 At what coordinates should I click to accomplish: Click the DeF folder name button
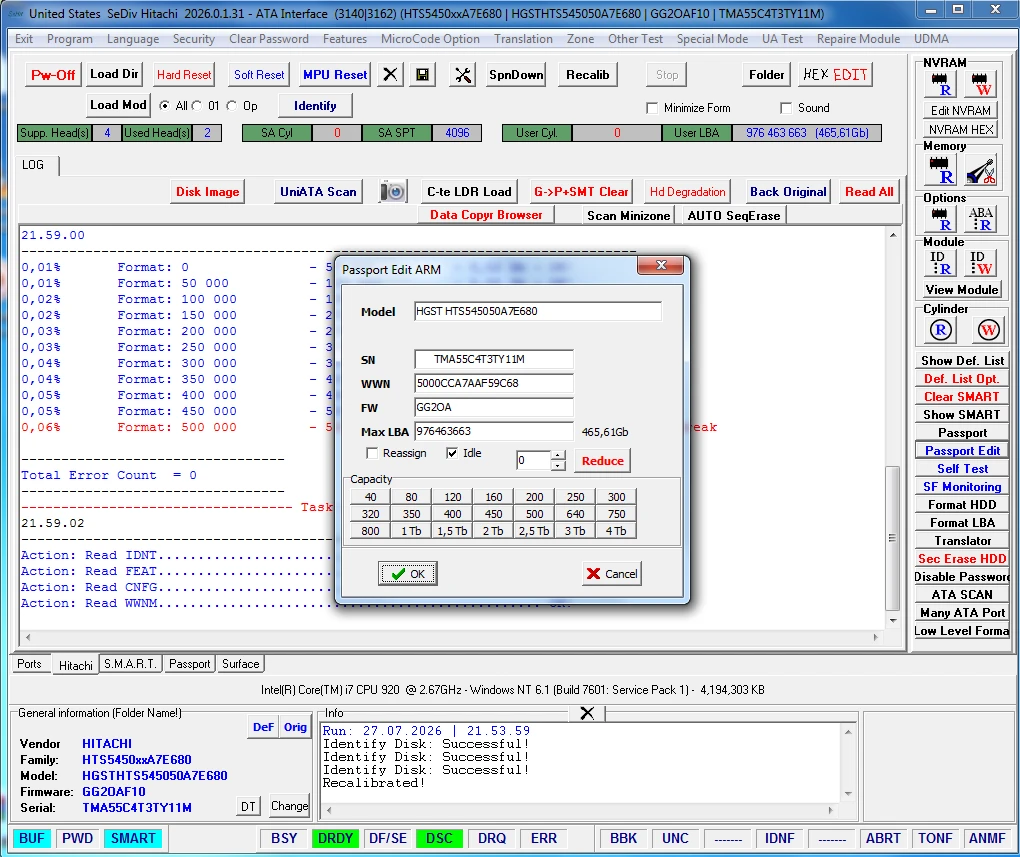[263, 727]
